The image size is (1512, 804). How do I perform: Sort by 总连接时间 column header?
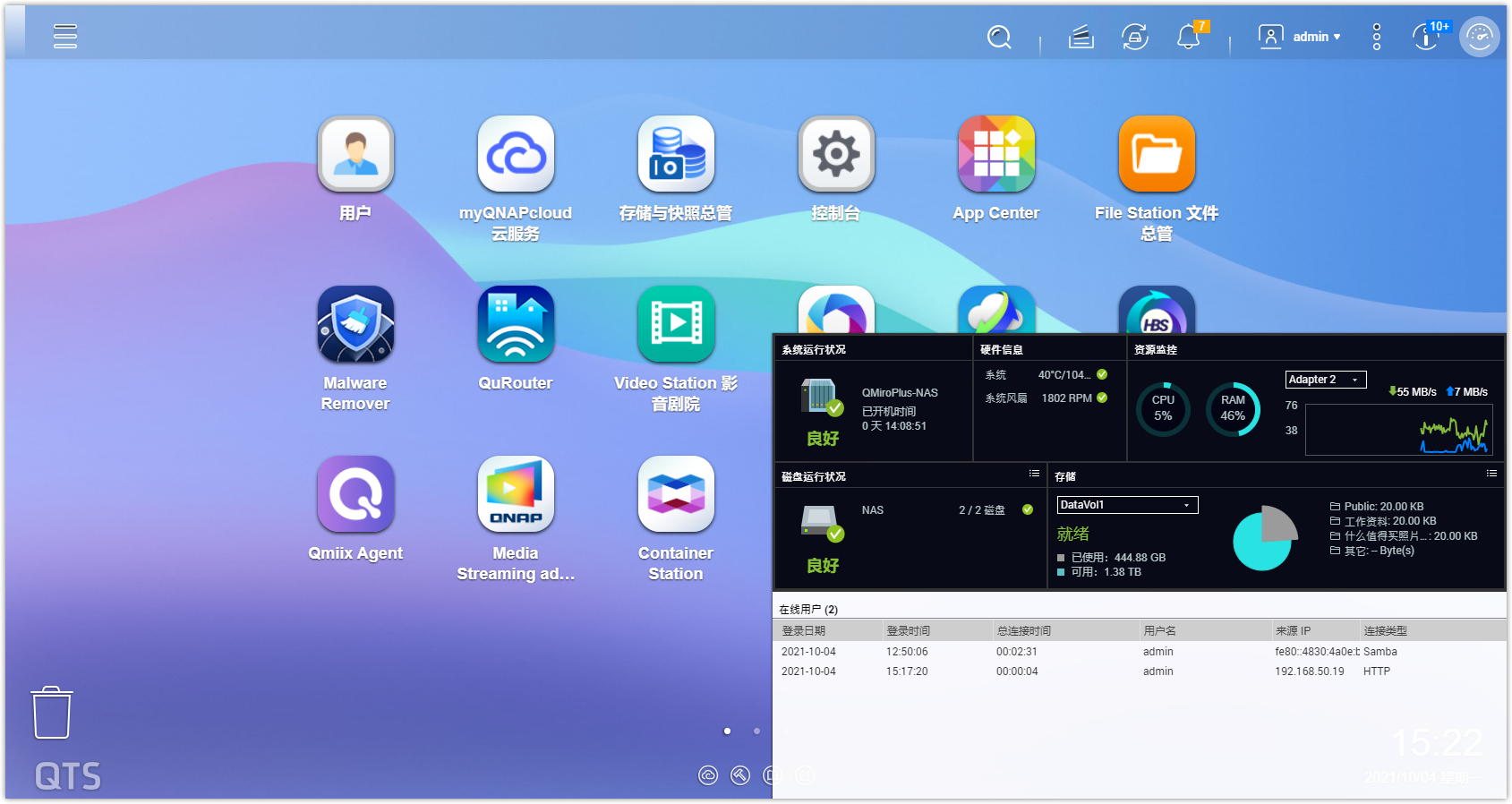[1065, 631]
